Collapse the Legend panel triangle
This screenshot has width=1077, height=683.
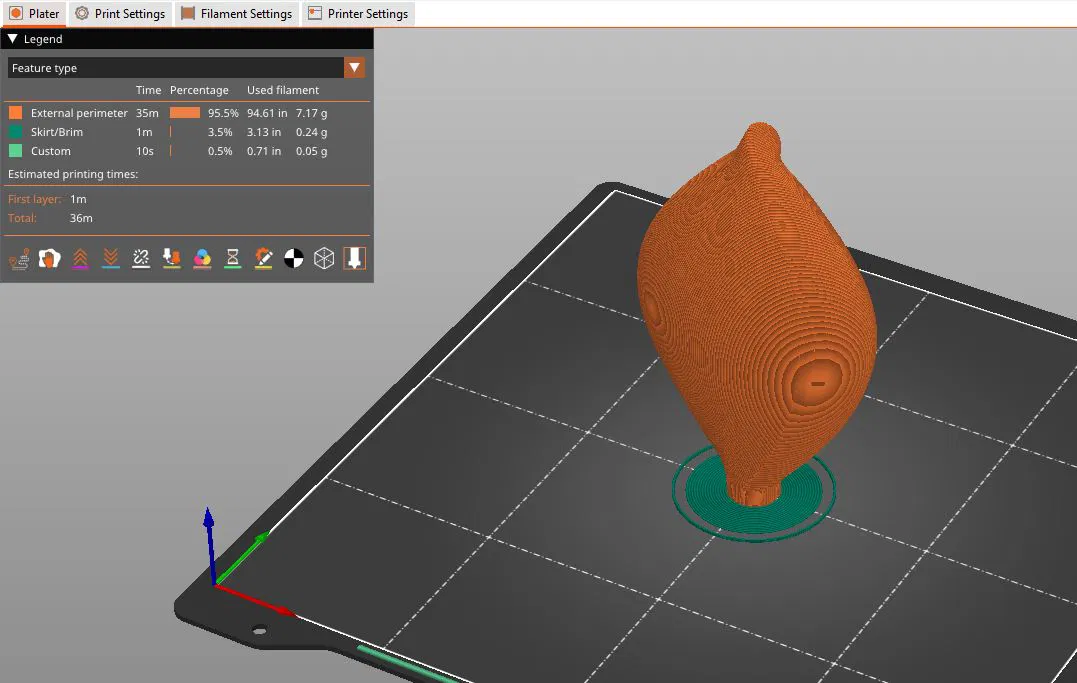(12, 38)
